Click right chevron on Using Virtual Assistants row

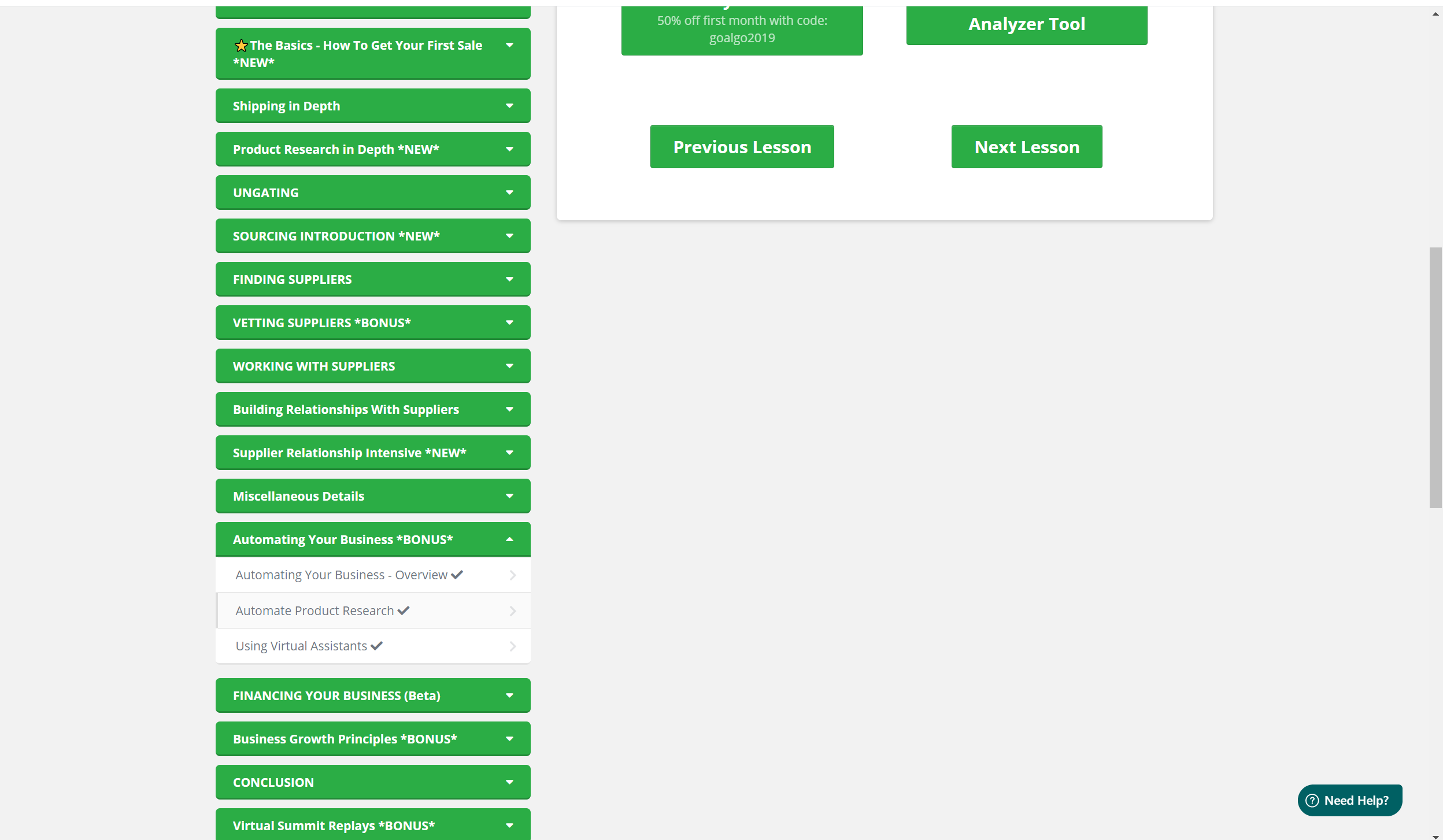tap(512, 646)
